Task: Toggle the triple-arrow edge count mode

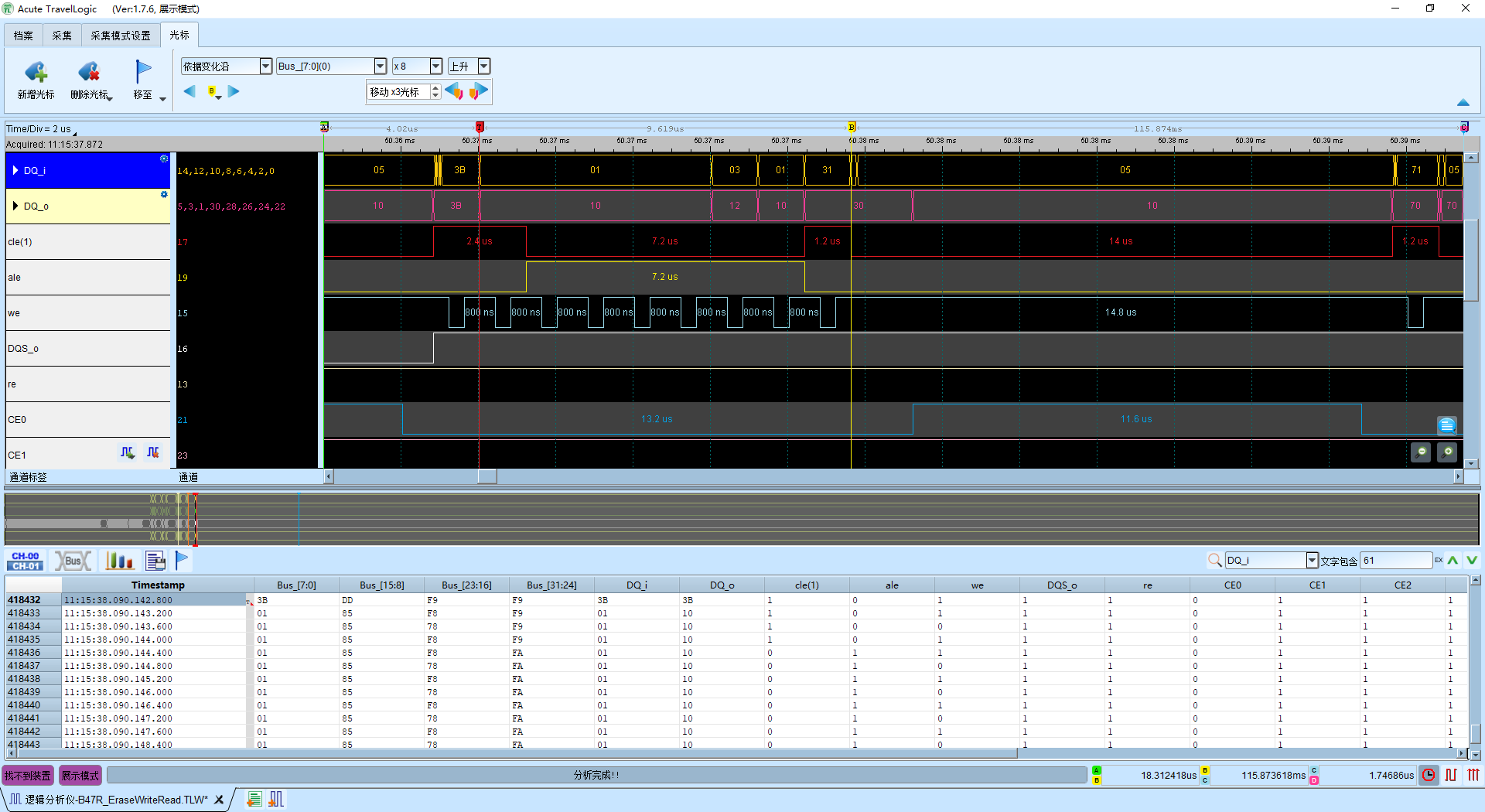Action: 1473,775
